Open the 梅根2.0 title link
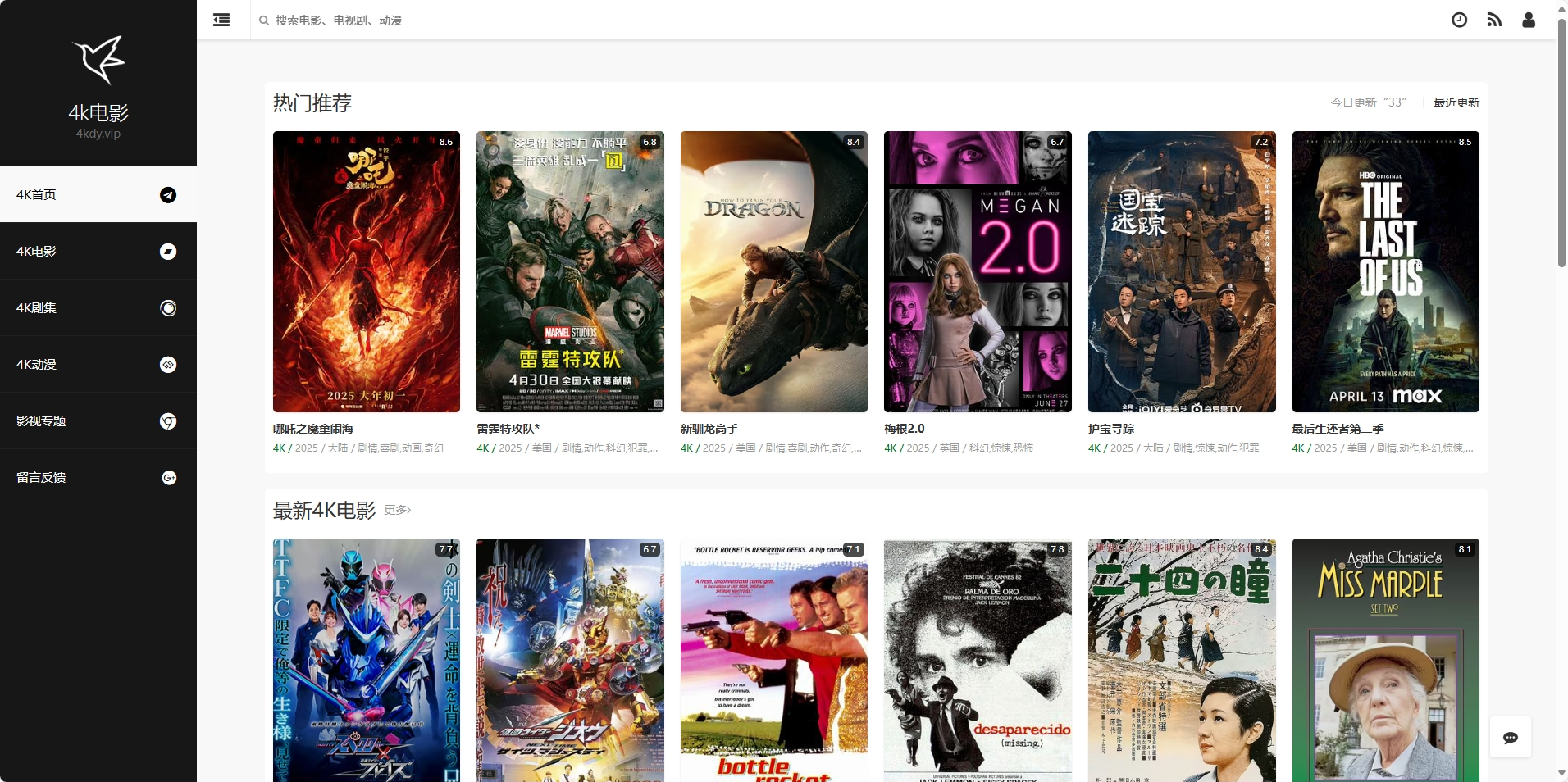Screen dimensions: 1568x782 point(904,429)
